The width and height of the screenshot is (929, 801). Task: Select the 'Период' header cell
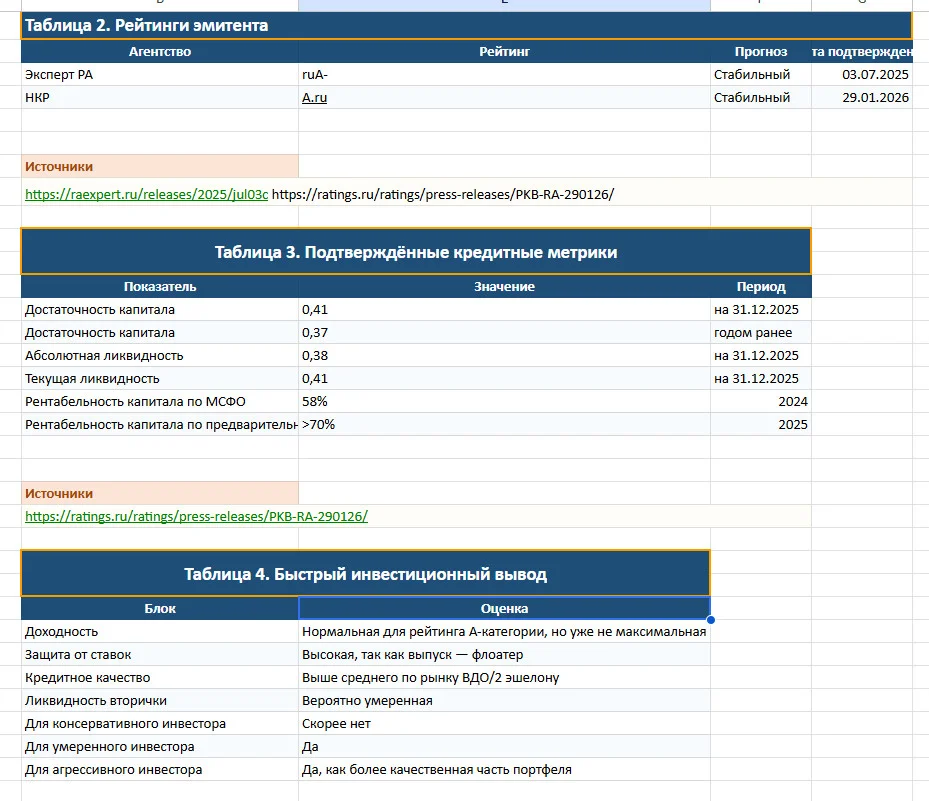tap(761, 287)
